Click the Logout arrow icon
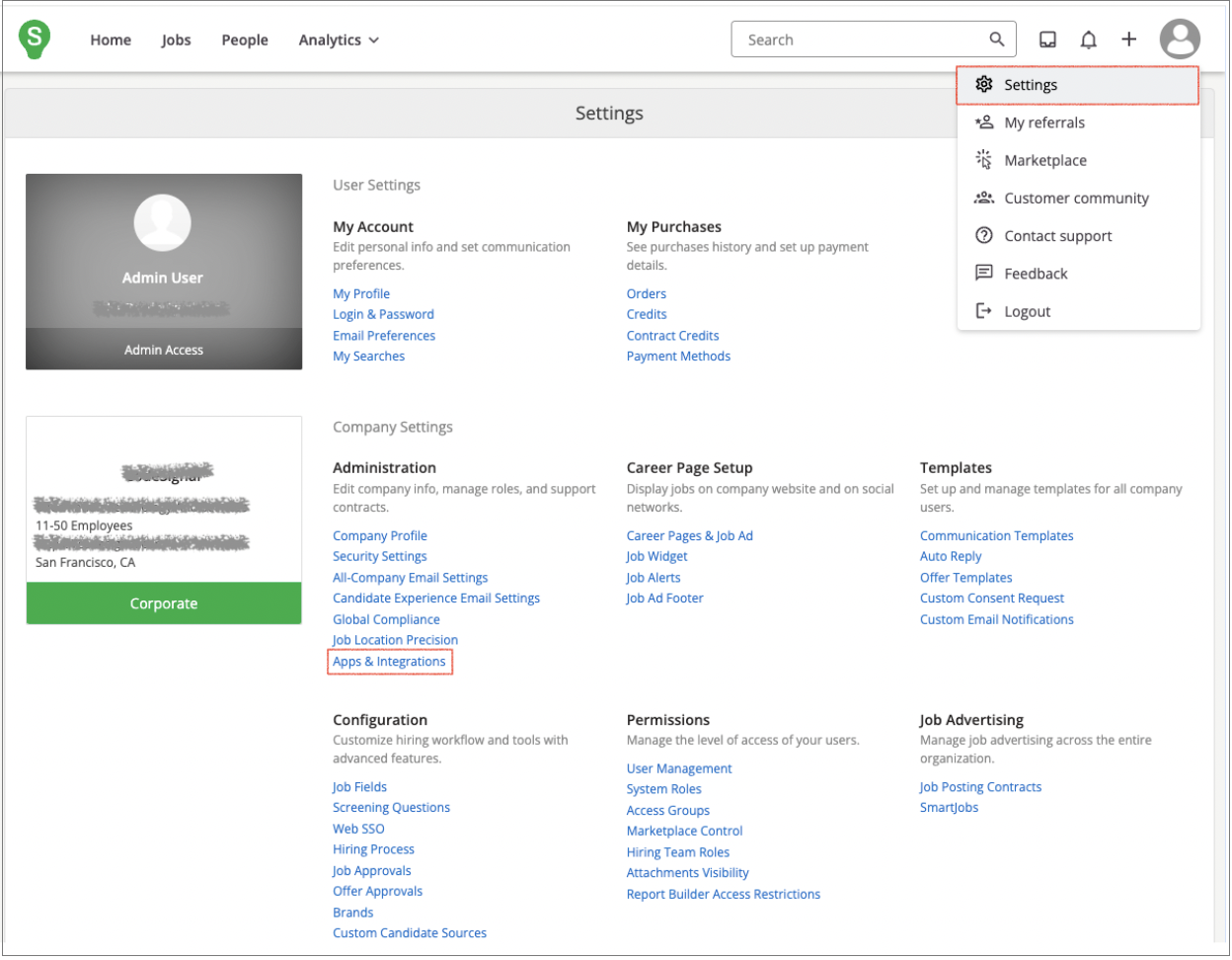 (x=984, y=311)
